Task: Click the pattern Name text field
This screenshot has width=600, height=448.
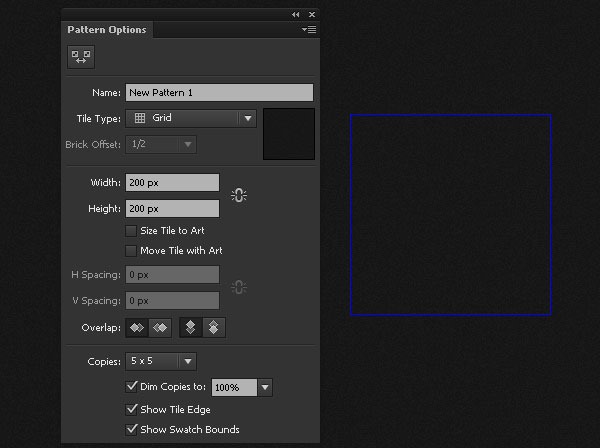Action: pos(219,92)
